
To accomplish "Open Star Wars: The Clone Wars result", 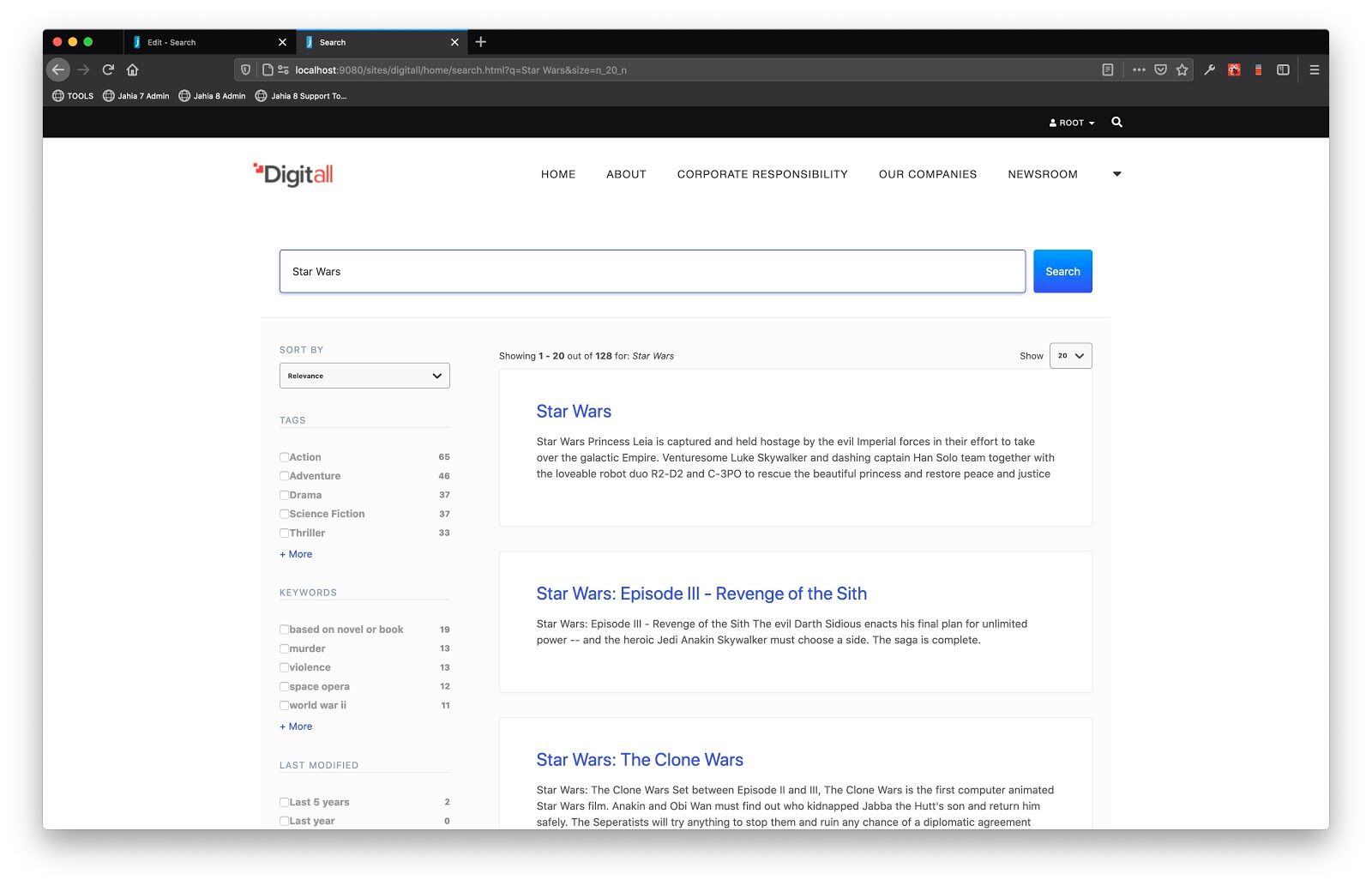I will coord(639,760).
